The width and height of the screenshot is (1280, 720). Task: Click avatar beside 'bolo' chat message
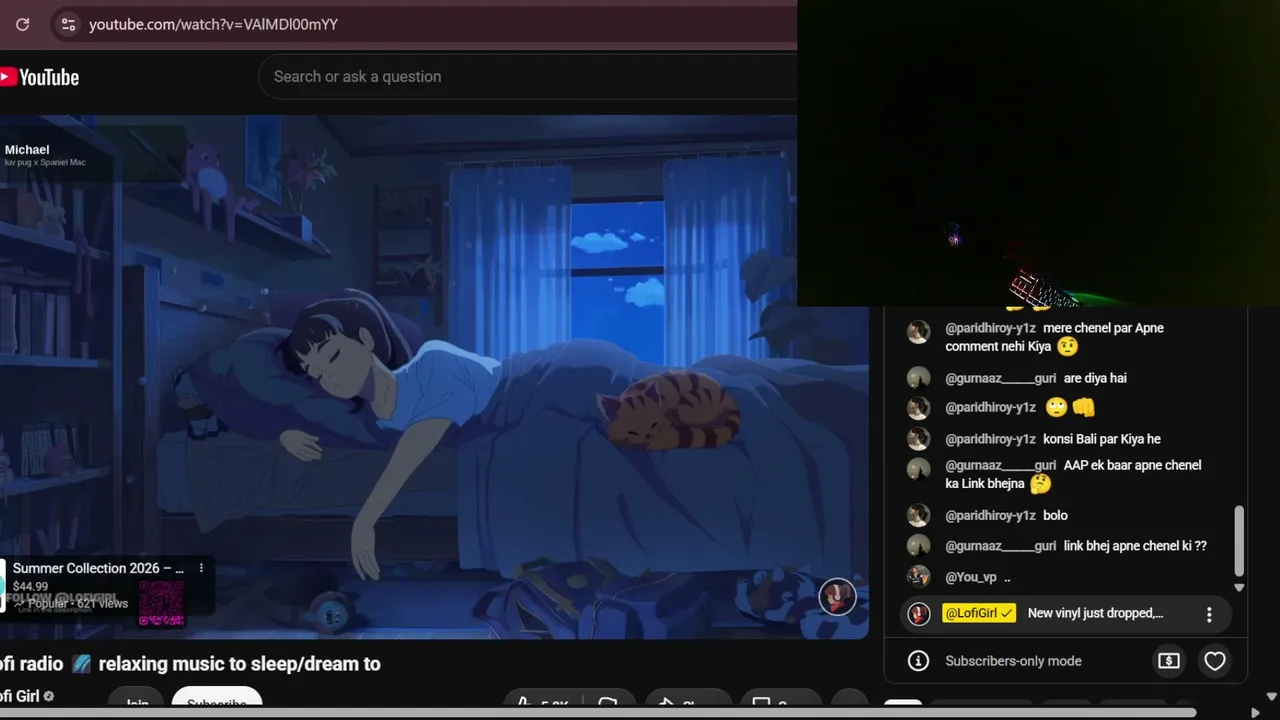pos(918,515)
